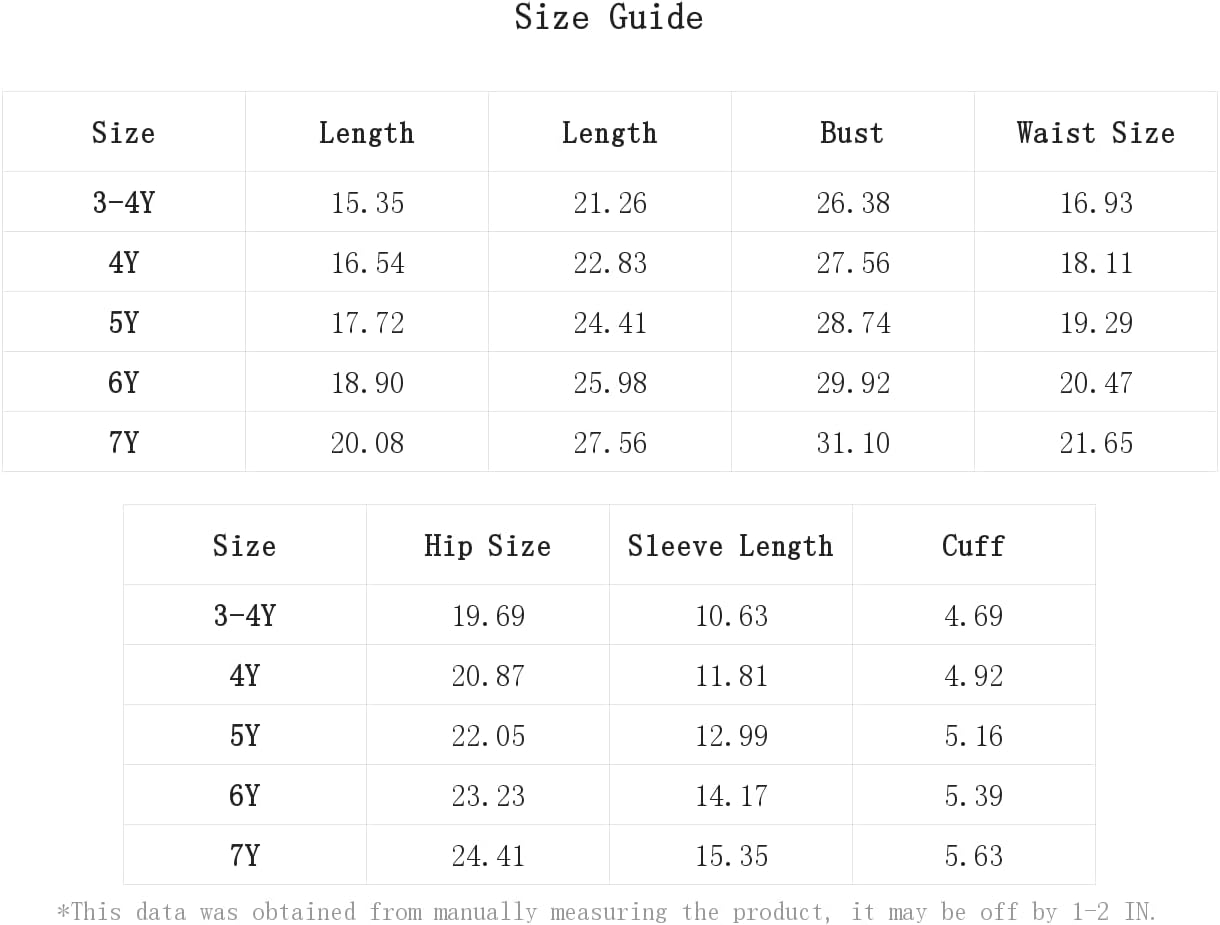This screenshot has width=1220, height=925.
Task: Click the Sleeve Length column header
Action: pos(730,546)
